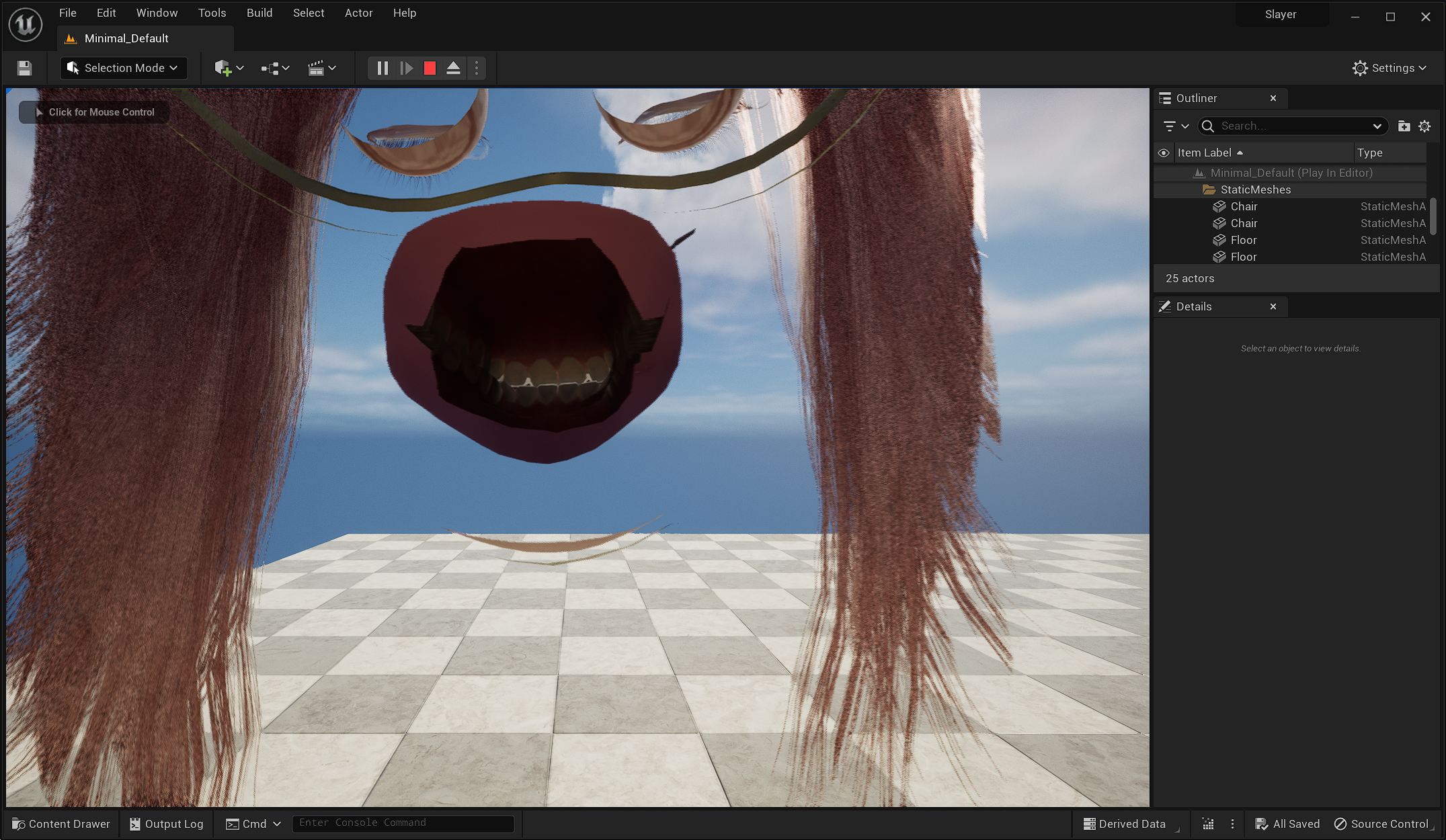1446x840 pixels.
Task: Click the console command input field
Action: click(403, 823)
